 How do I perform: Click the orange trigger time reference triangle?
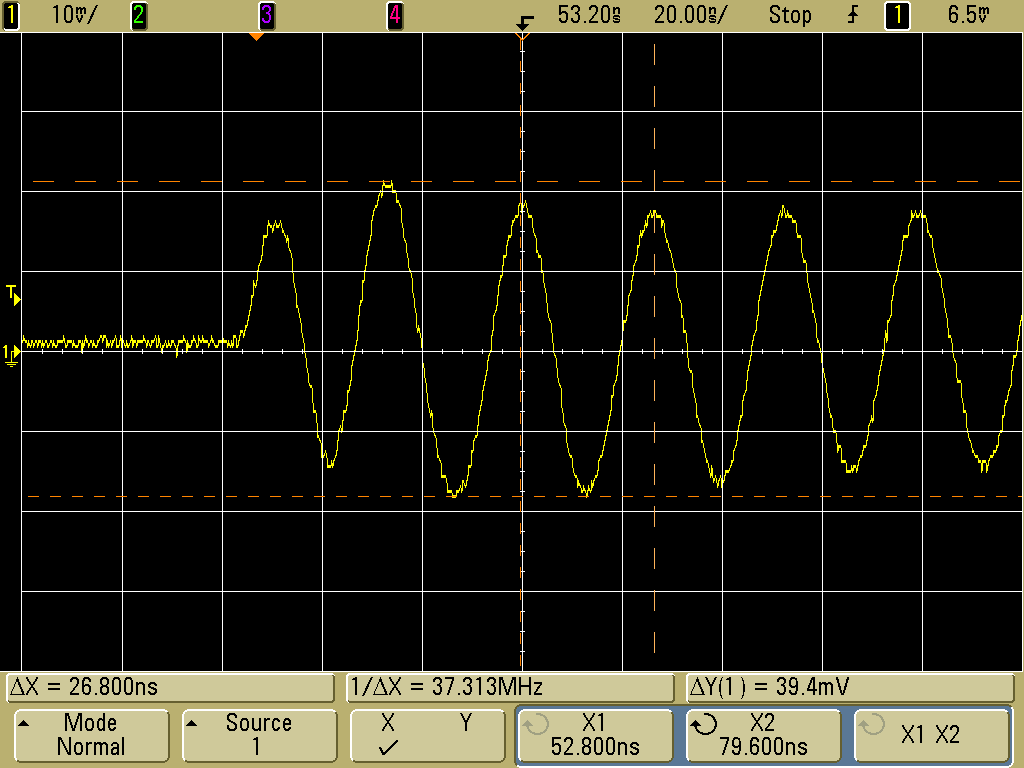[257, 37]
